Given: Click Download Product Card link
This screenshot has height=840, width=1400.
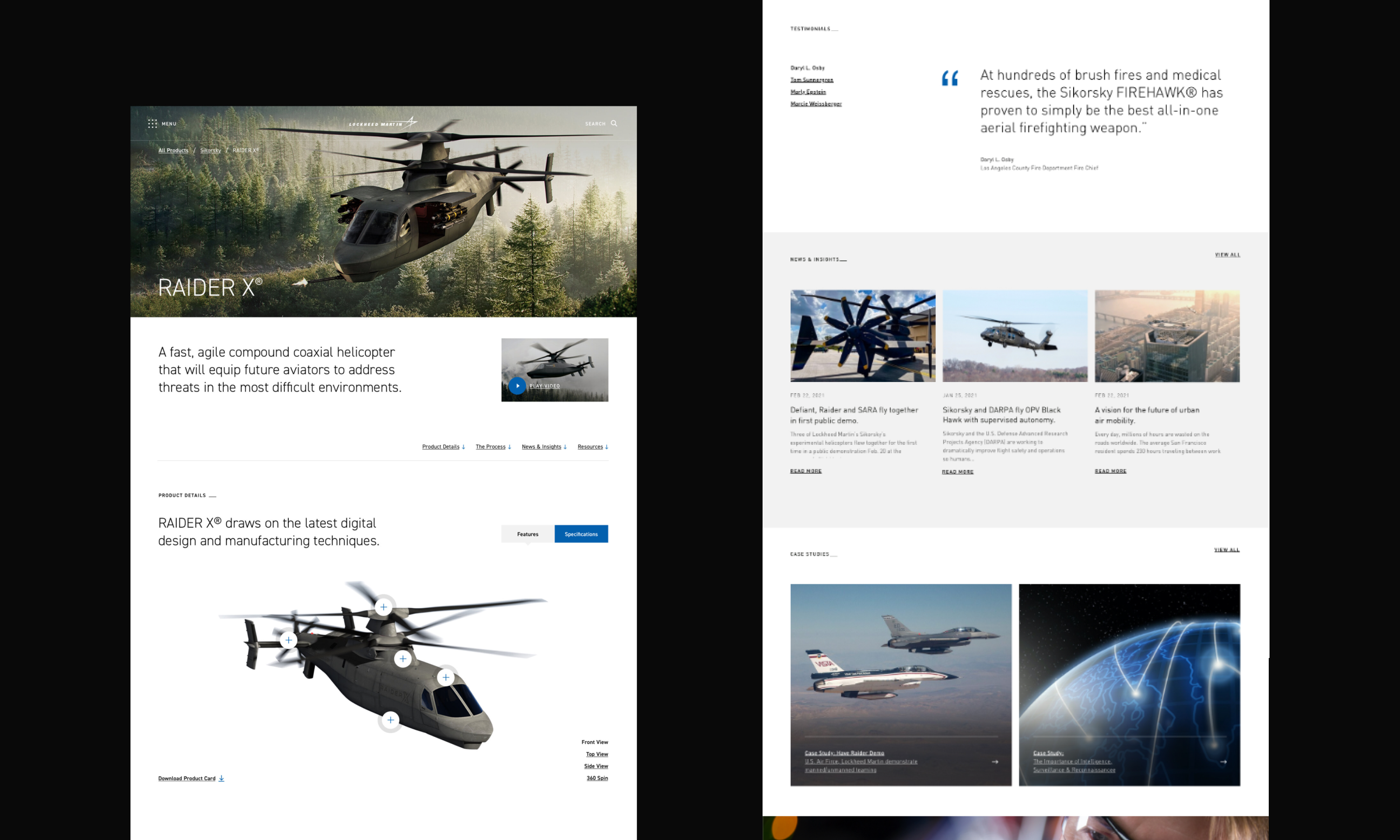Looking at the screenshot, I should (187, 778).
